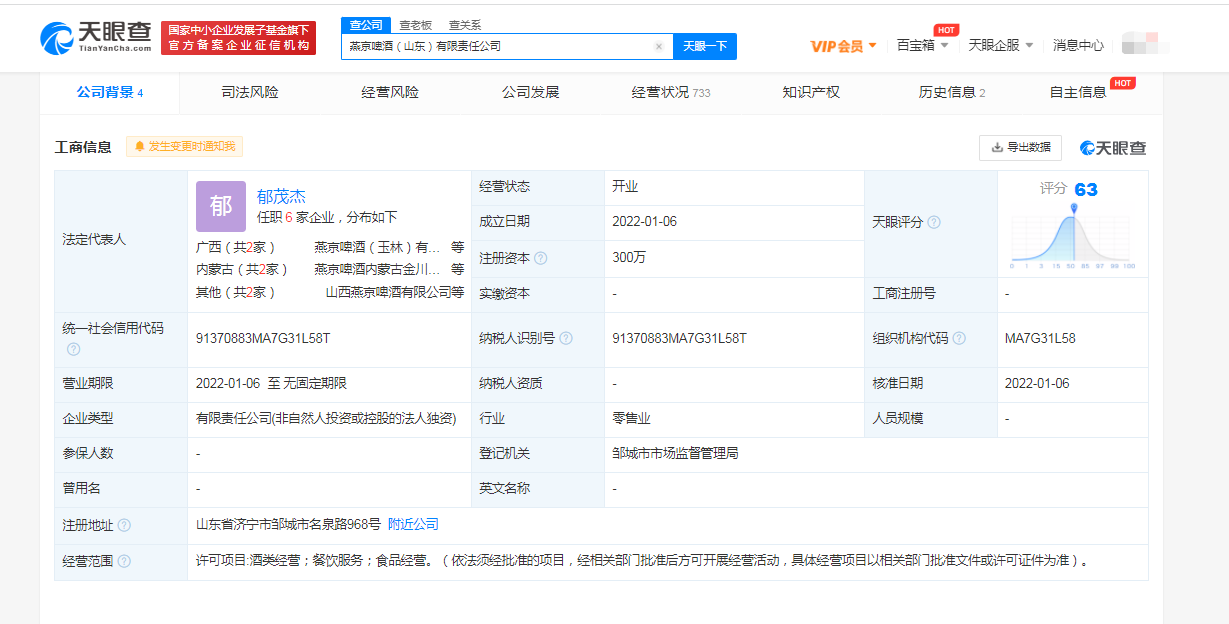This screenshot has width=1229, height=624.
Task: Click the 营业期限 value text
Action: coord(272,384)
